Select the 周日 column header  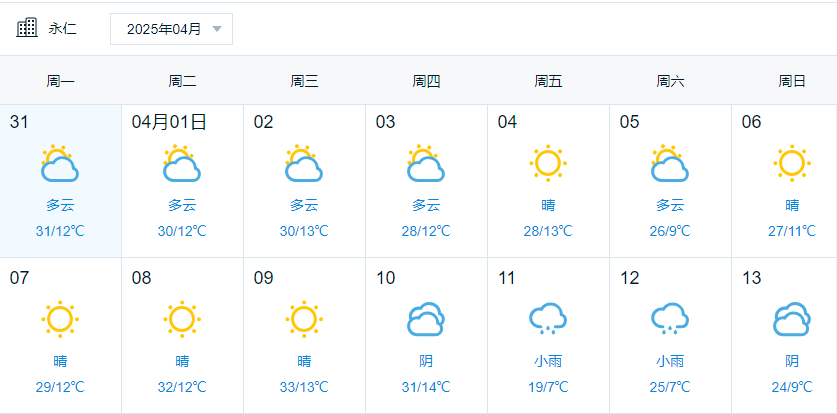tap(792, 81)
